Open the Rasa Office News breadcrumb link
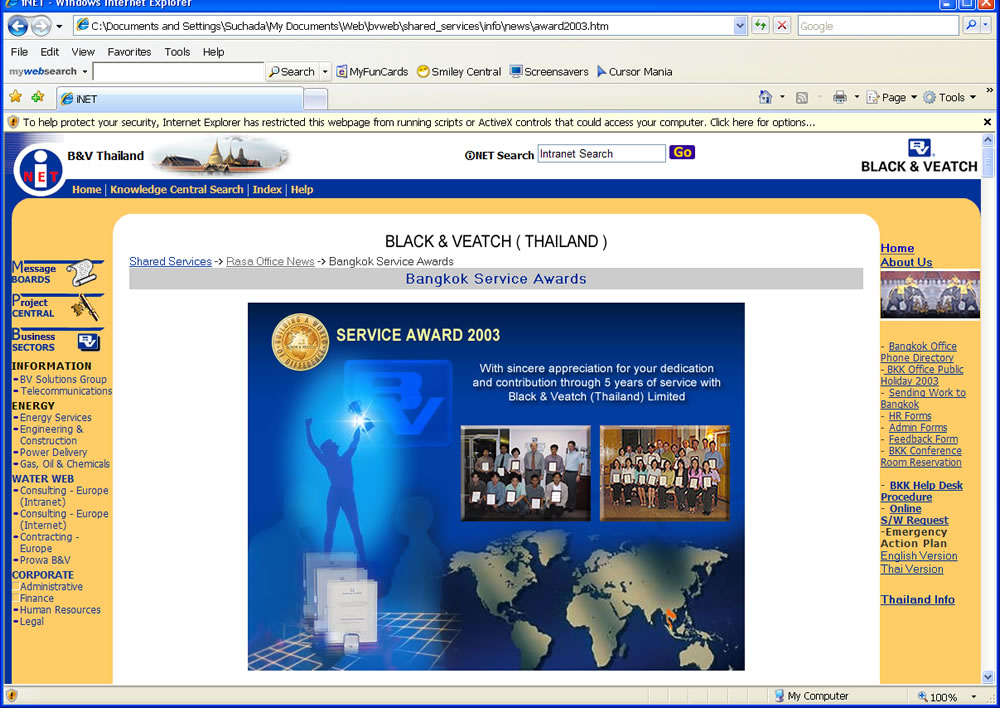Image resolution: width=1000 pixels, height=708 pixels. (x=270, y=262)
